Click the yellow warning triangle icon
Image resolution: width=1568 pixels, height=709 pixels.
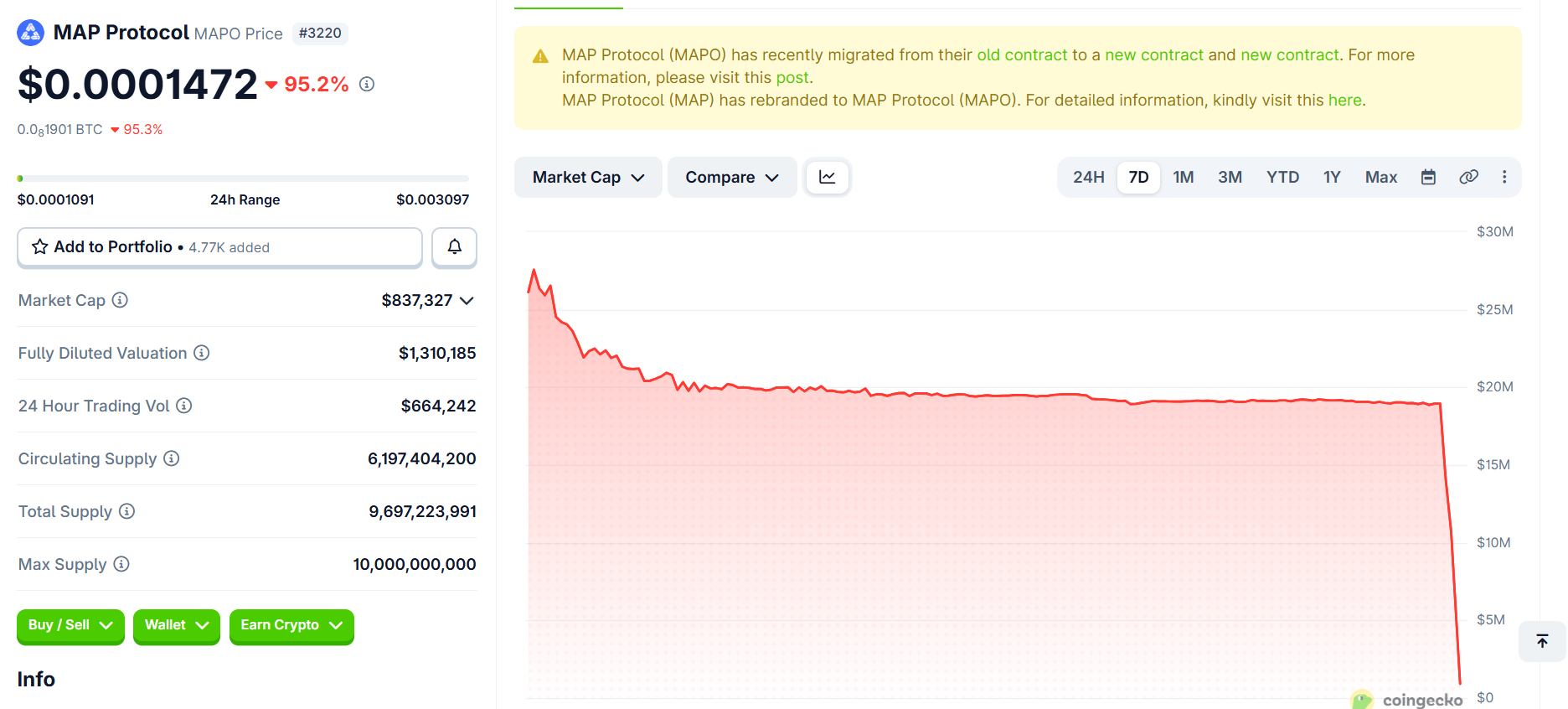pyautogui.click(x=540, y=56)
